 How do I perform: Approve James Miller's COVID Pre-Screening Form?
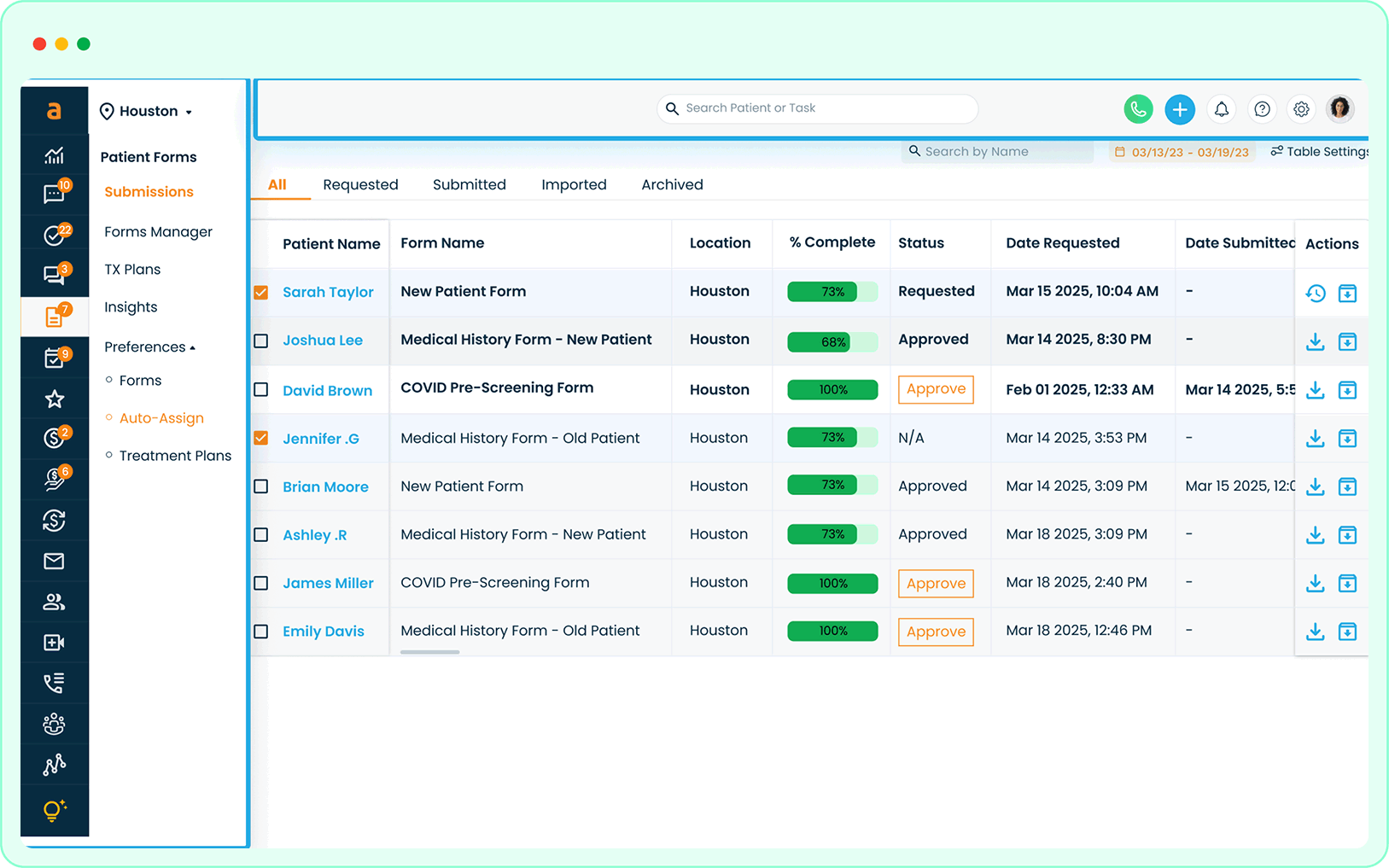936,584
